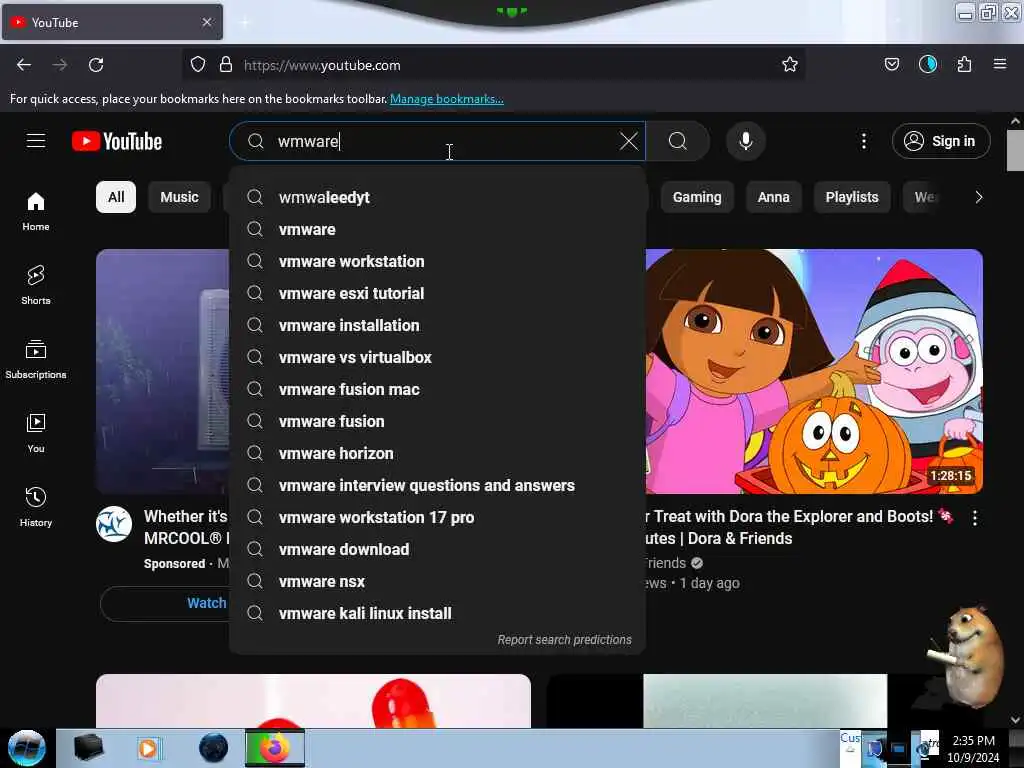
Task: Select the Anna filter chip
Action: (x=773, y=197)
